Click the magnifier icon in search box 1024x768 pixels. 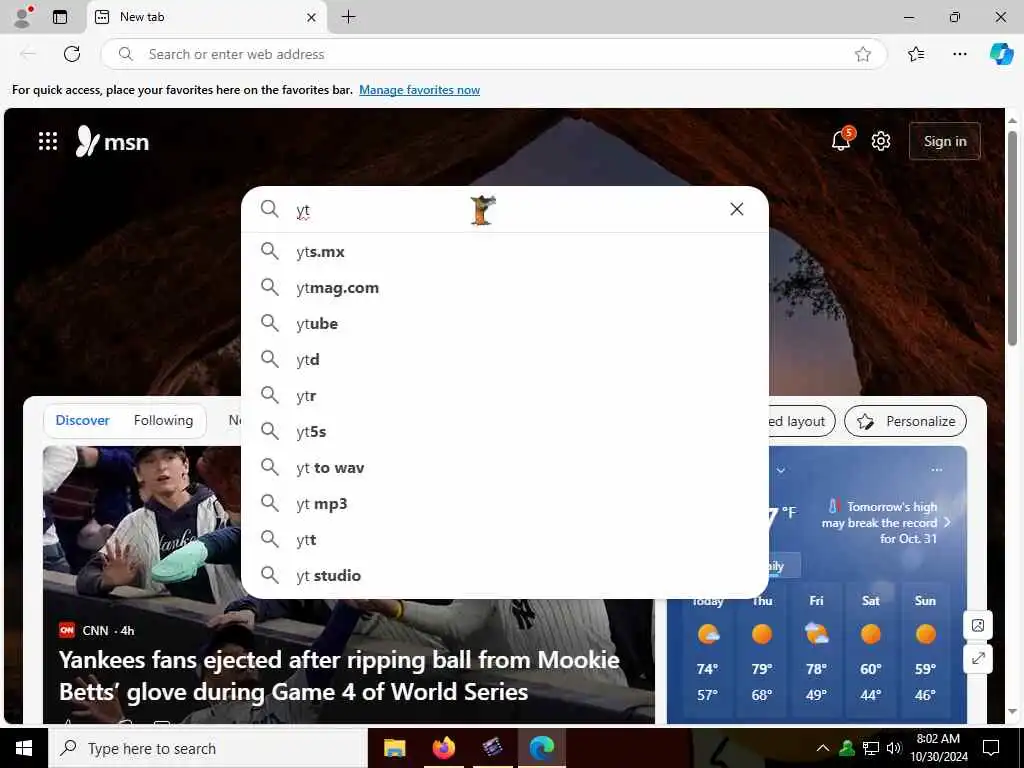[x=269, y=209]
